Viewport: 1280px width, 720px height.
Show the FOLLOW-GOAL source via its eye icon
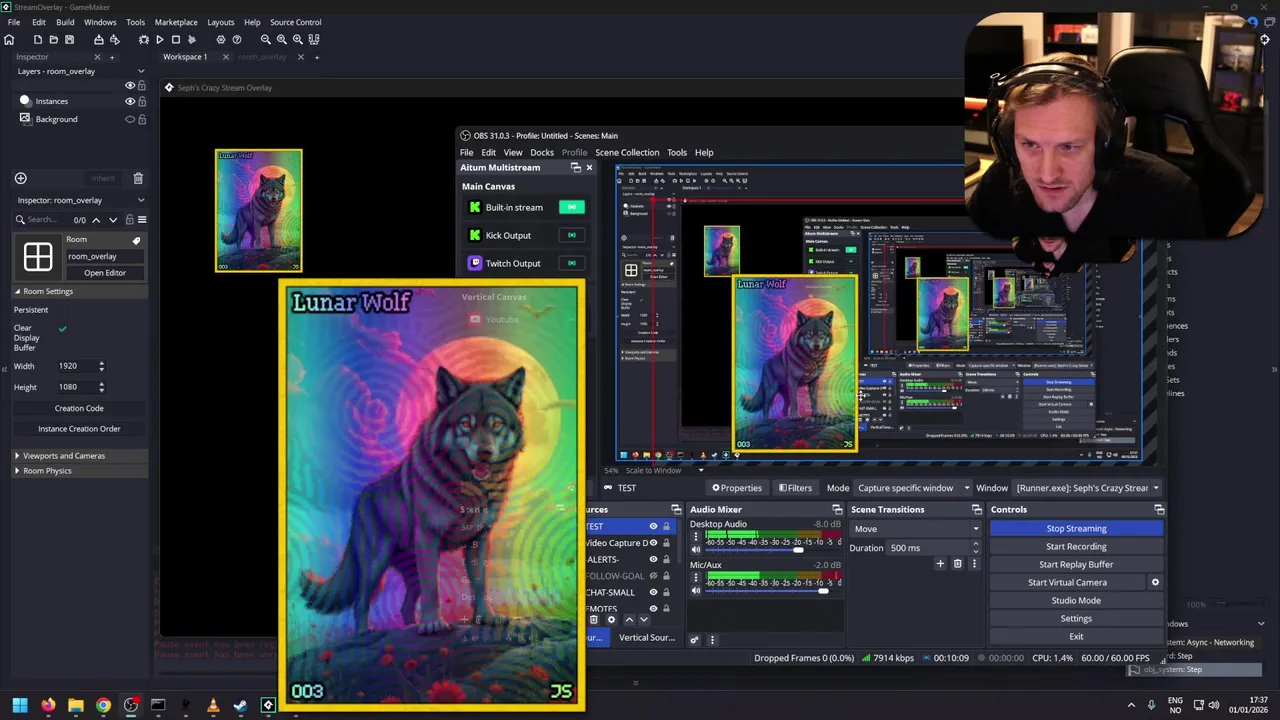tap(653, 575)
